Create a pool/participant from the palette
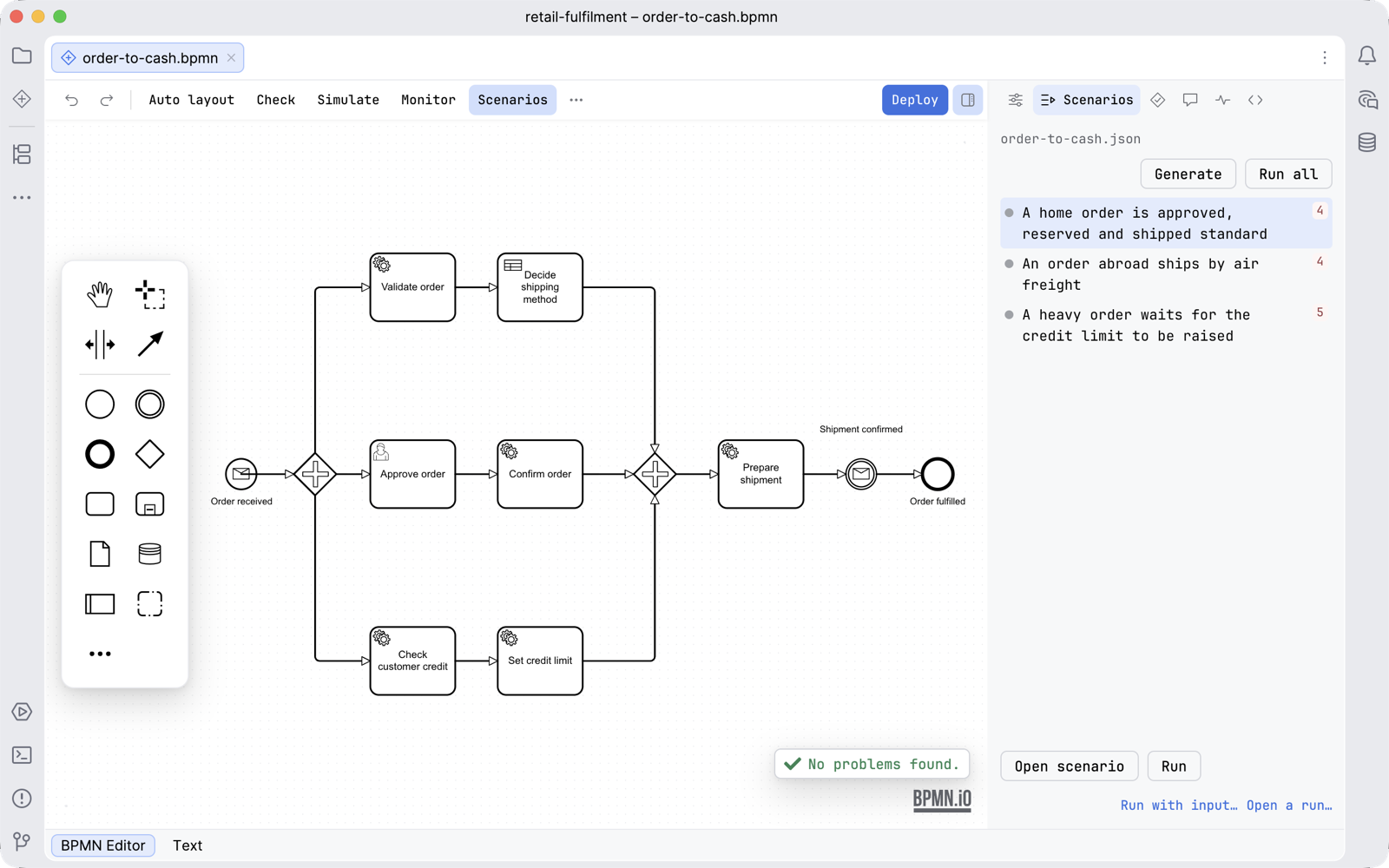The height and width of the screenshot is (868, 1389). pos(100,604)
